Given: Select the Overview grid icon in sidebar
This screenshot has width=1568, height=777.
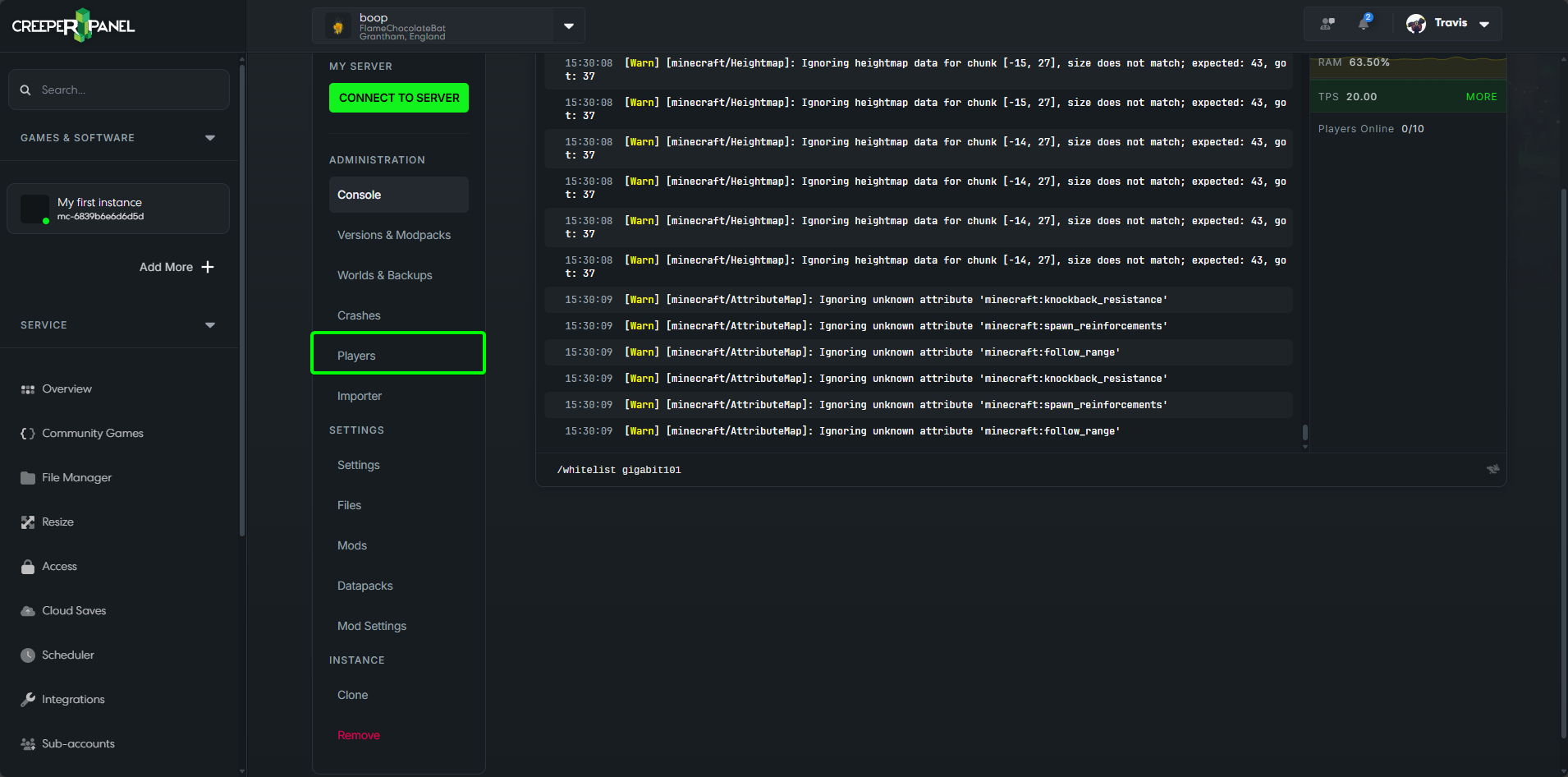Looking at the screenshot, I should point(27,388).
